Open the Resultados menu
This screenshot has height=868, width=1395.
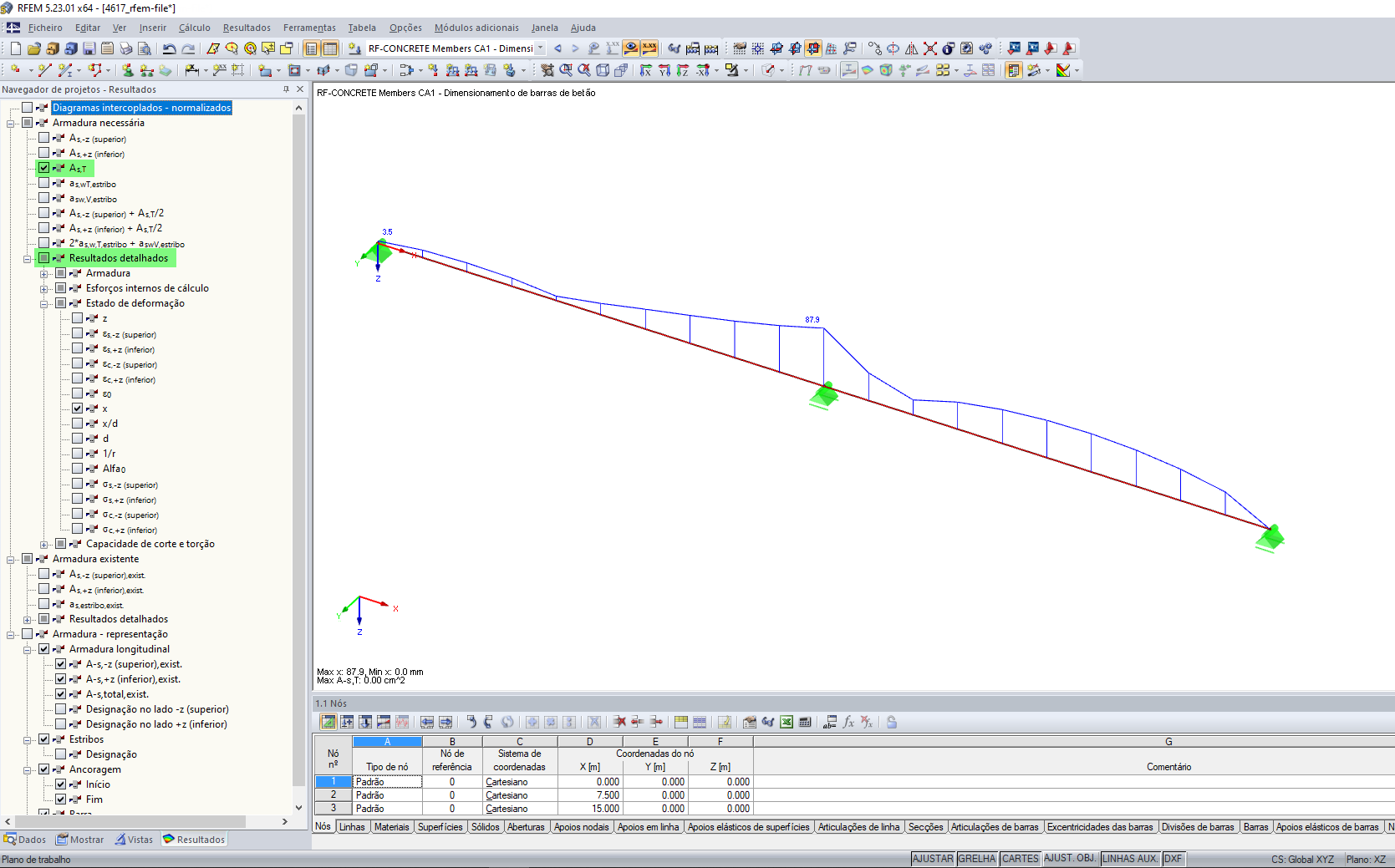tap(247, 28)
